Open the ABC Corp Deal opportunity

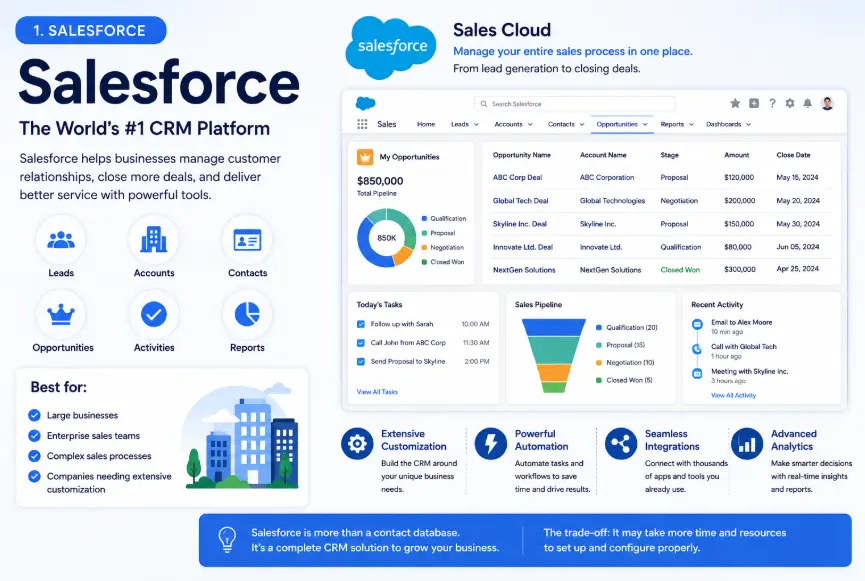tap(517, 178)
